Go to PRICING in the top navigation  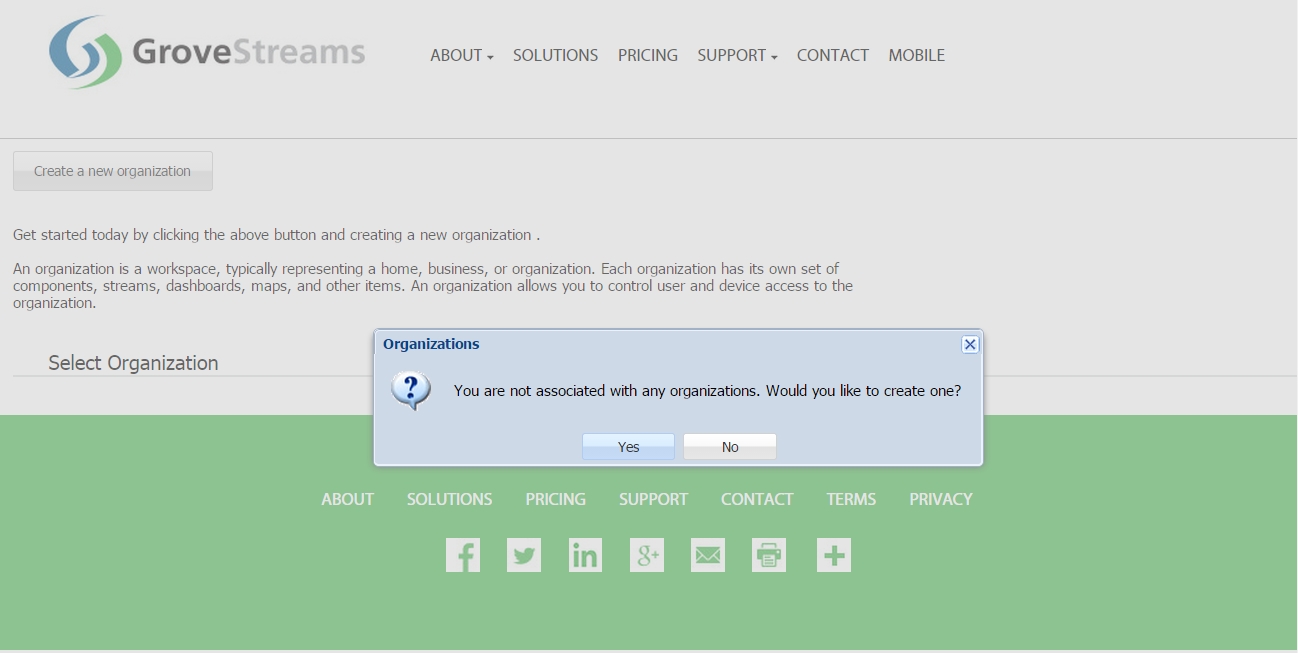pyautogui.click(x=647, y=56)
